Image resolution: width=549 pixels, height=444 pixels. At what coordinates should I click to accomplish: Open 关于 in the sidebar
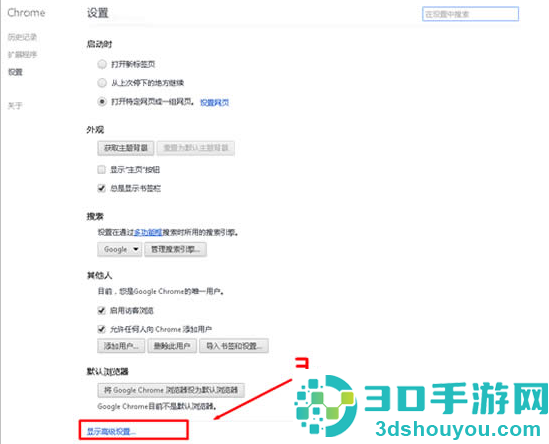pyautogui.click(x=15, y=105)
